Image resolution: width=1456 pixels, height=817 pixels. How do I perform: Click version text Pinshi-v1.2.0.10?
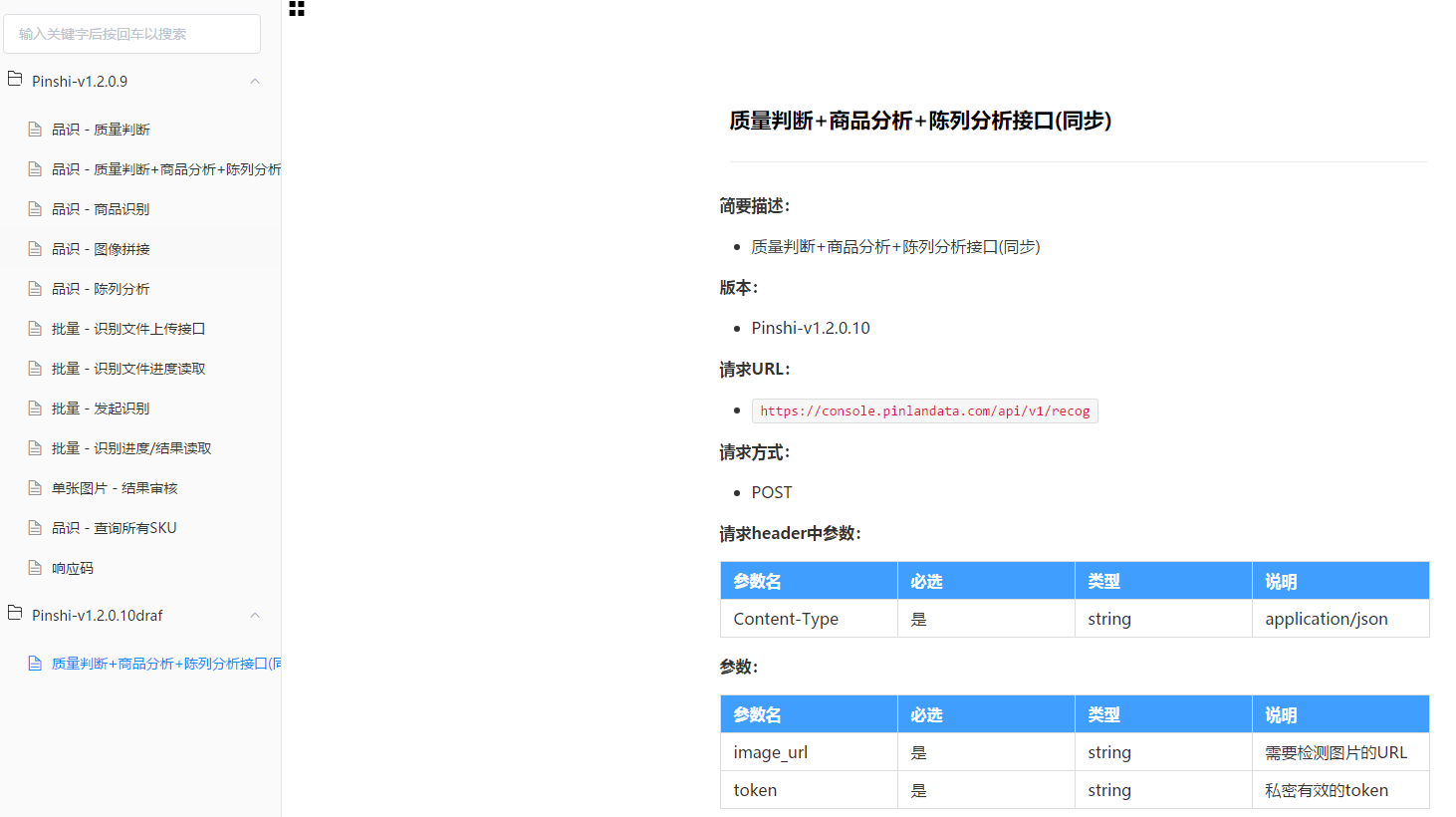click(811, 328)
